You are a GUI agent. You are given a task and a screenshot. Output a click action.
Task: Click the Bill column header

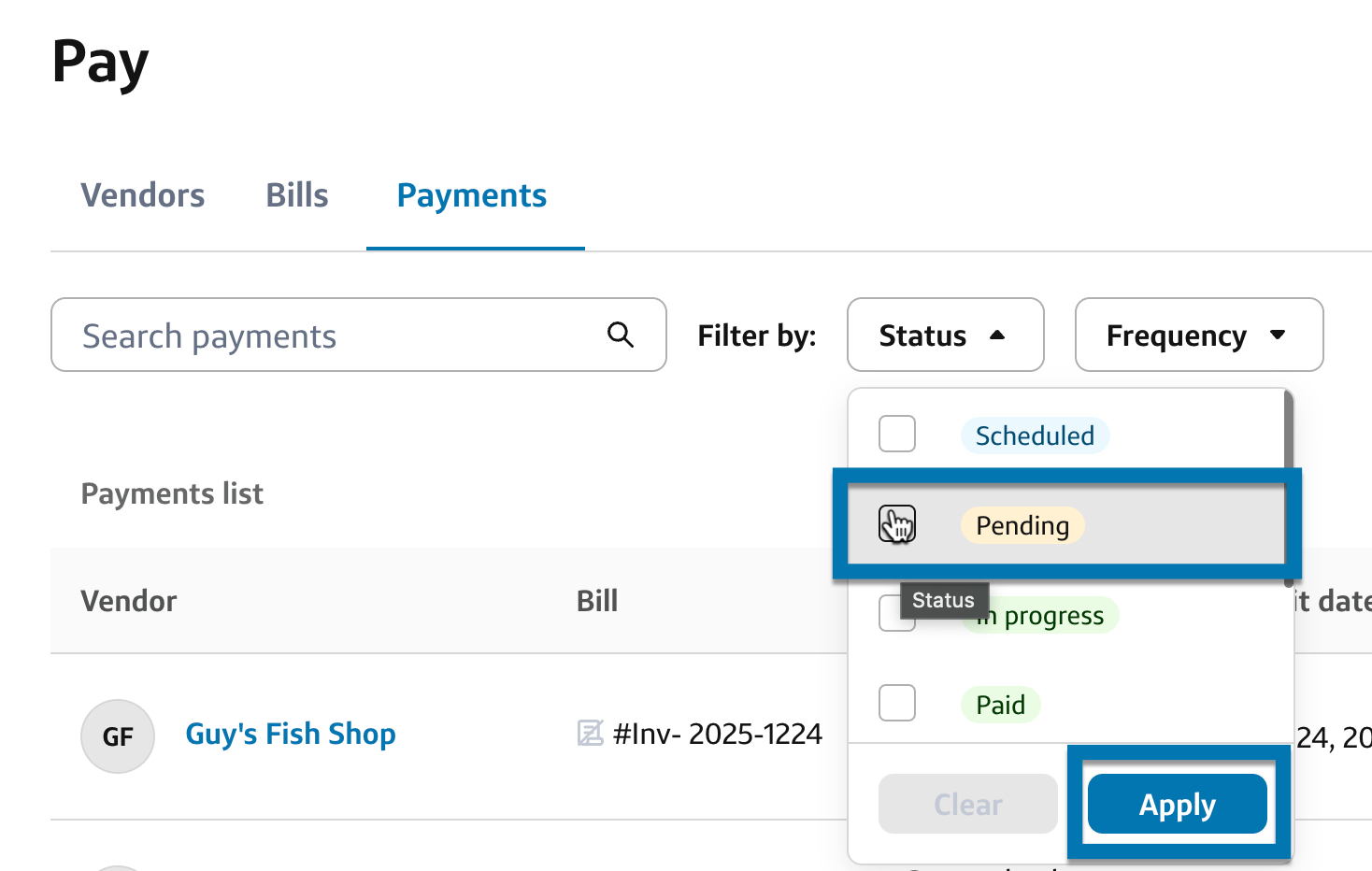pyautogui.click(x=597, y=601)
